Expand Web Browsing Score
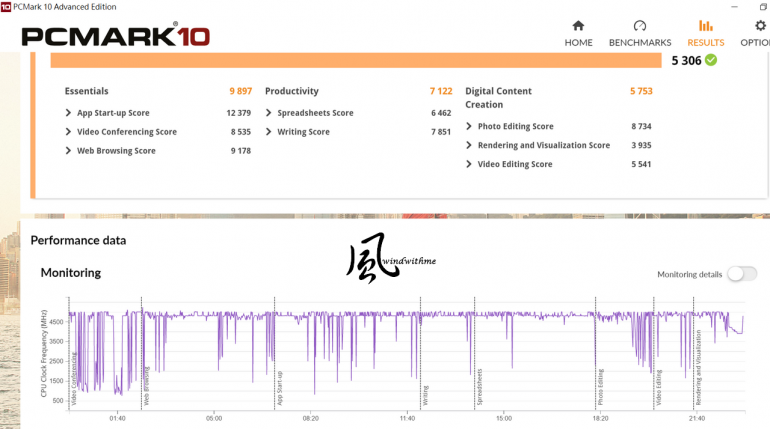The width and height of the screenshot is (770, 429). tap(68, 151)
